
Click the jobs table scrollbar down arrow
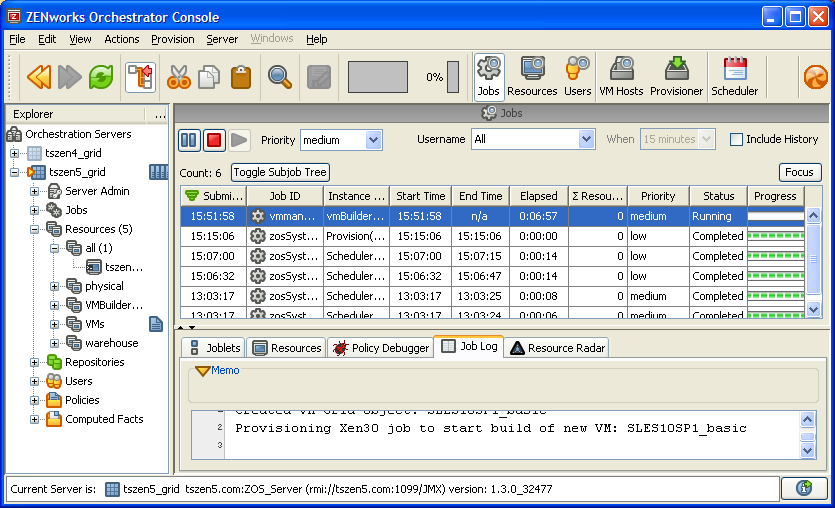(813, 309)
